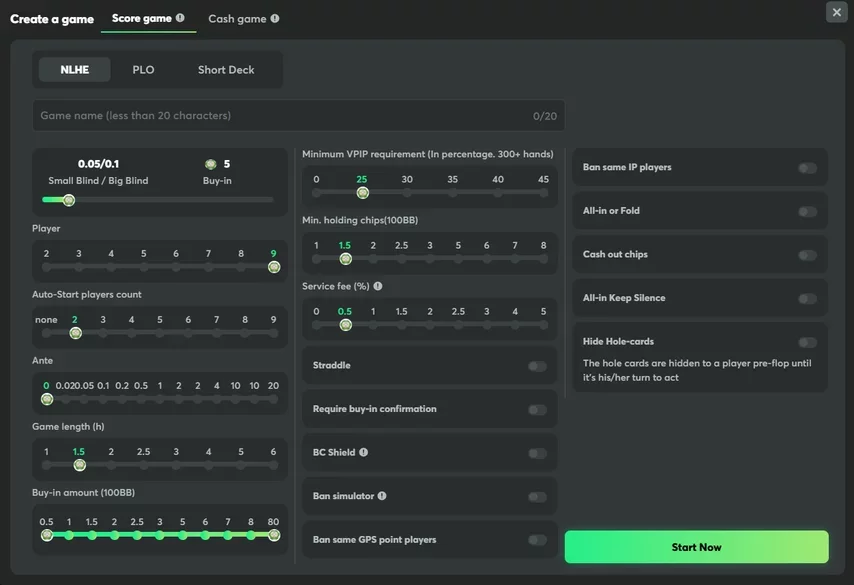Viewport: 854px width, 585px height.
Task: Turn on All-in or Fold switch
Action: pos(807,212)
